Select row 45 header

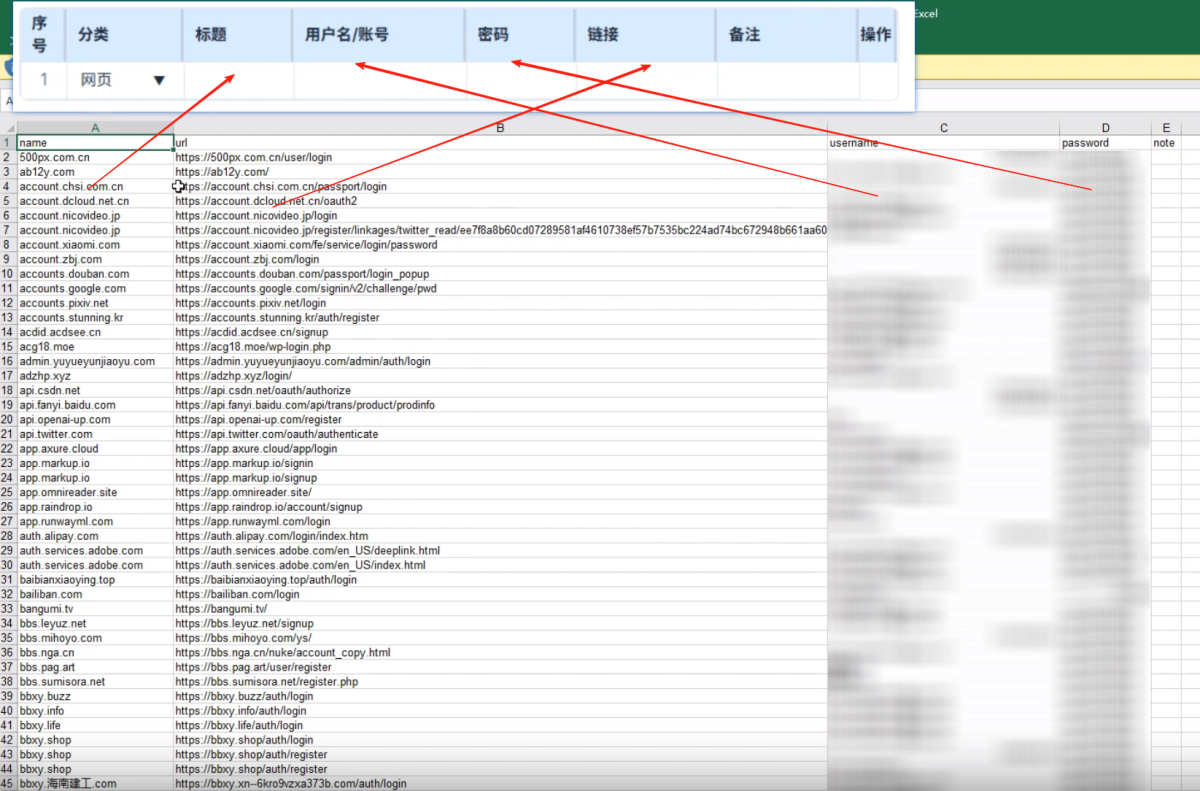[x=8, y=784]
